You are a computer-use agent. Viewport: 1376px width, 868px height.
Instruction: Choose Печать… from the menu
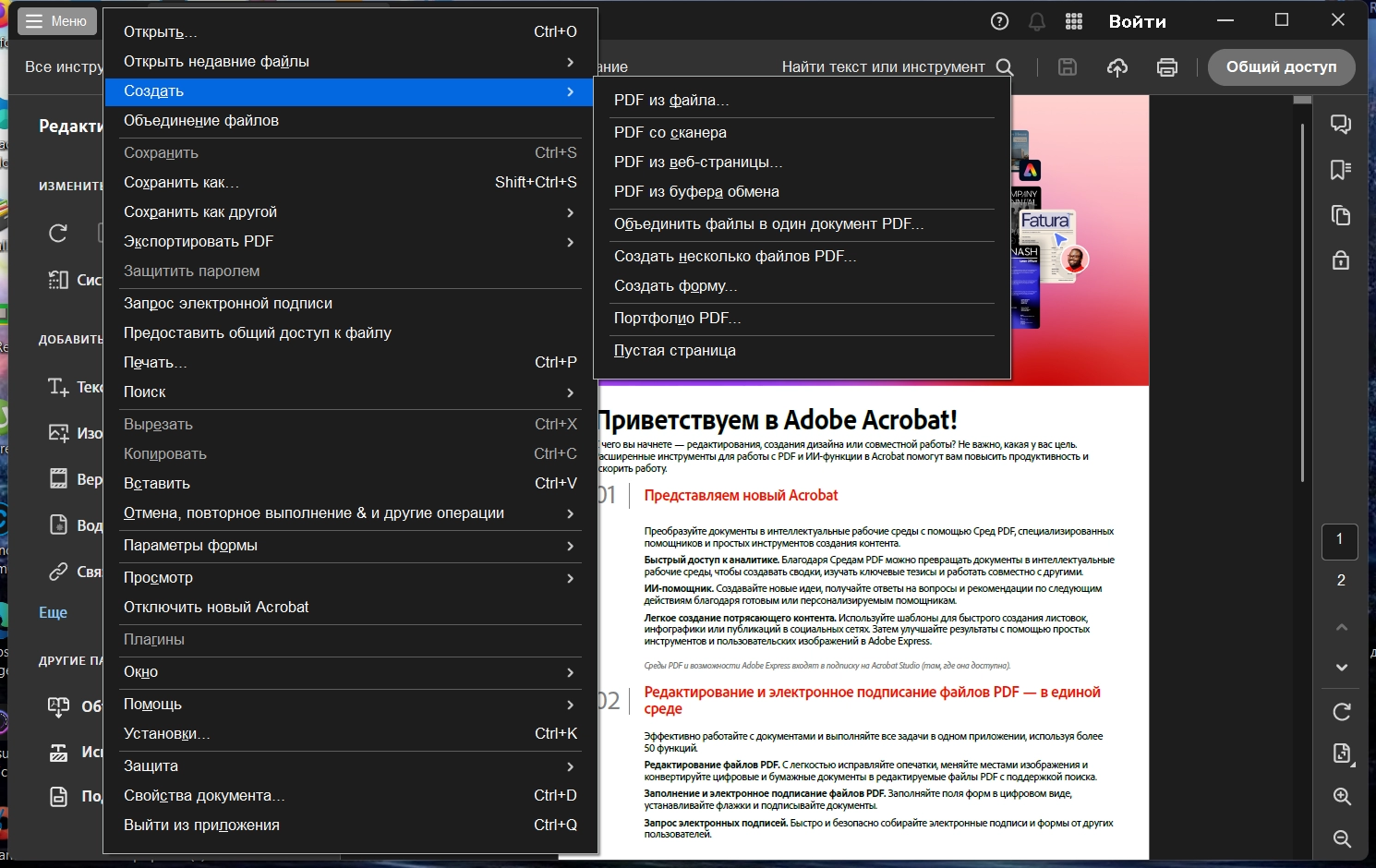[350, 362]
